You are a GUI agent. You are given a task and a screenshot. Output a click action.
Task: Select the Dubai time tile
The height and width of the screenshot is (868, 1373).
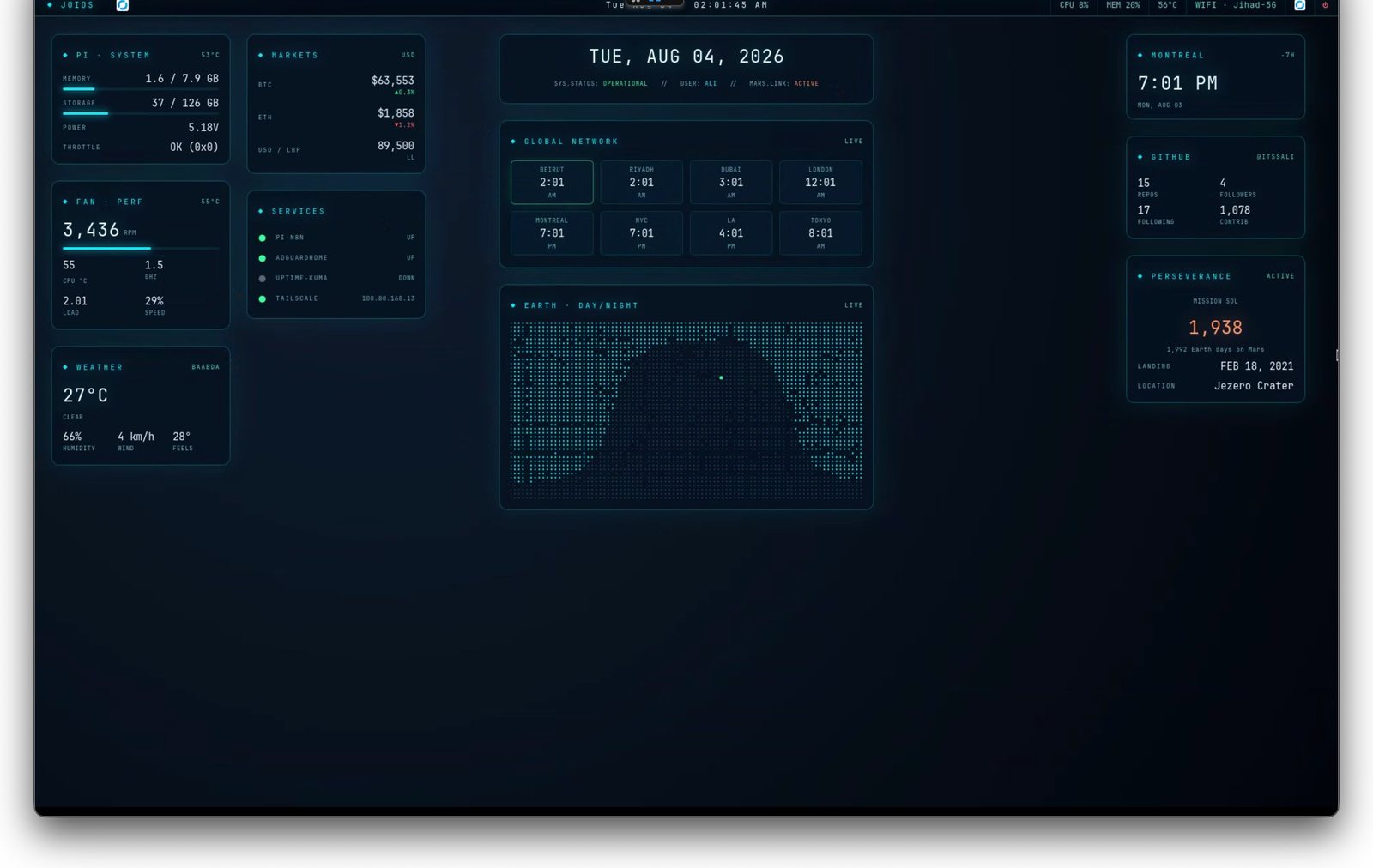[731, 182]
